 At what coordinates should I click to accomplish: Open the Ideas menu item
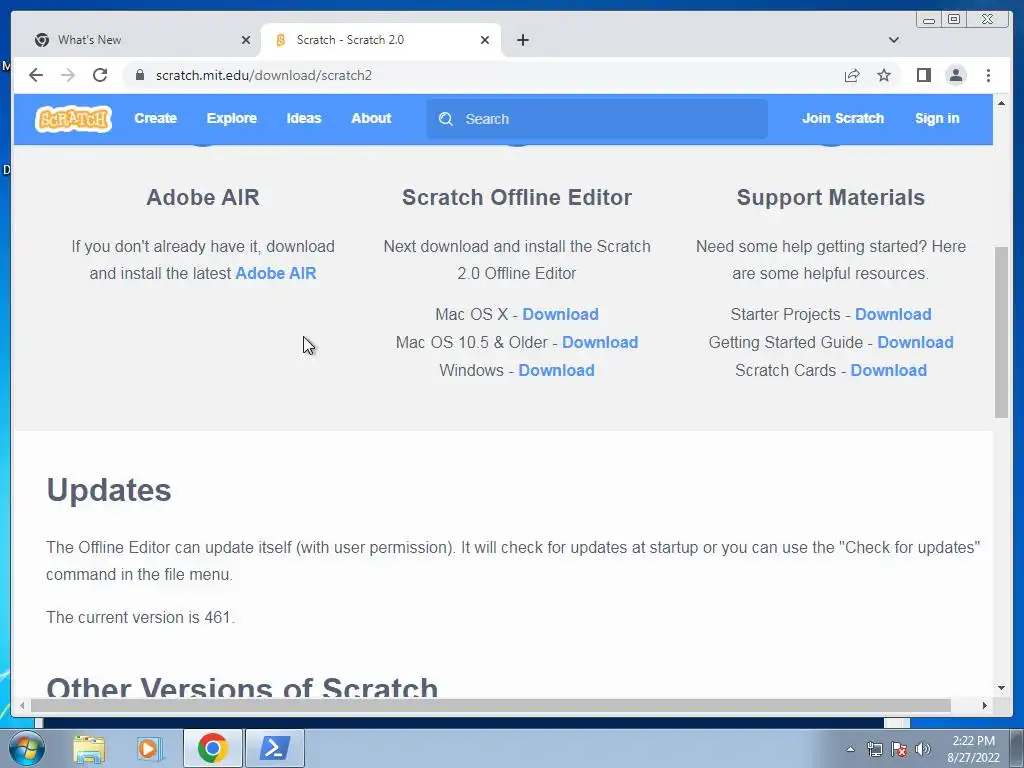pos(304,118)
